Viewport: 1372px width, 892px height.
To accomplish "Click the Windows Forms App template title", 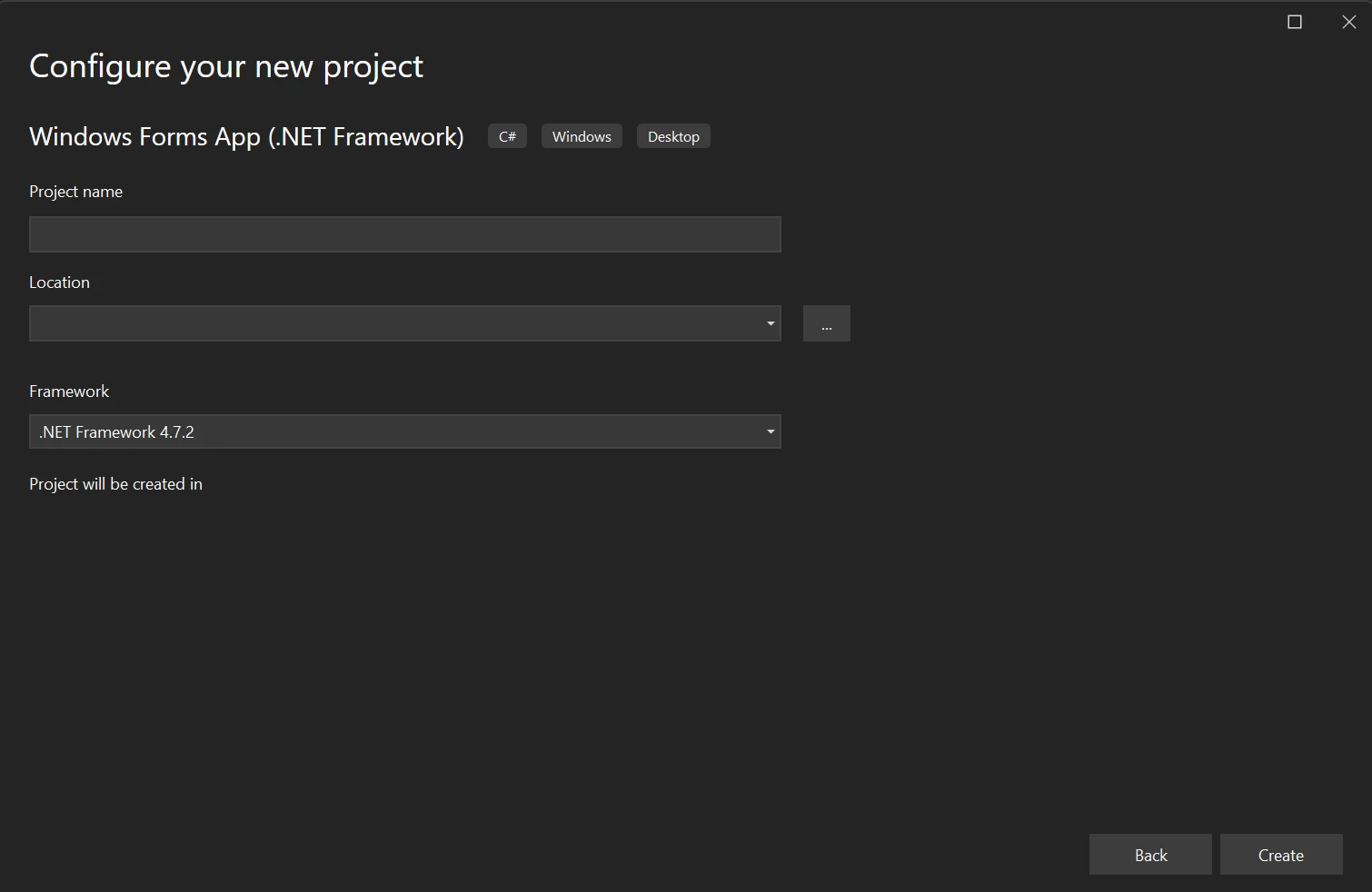I will [x=246, y=136].
